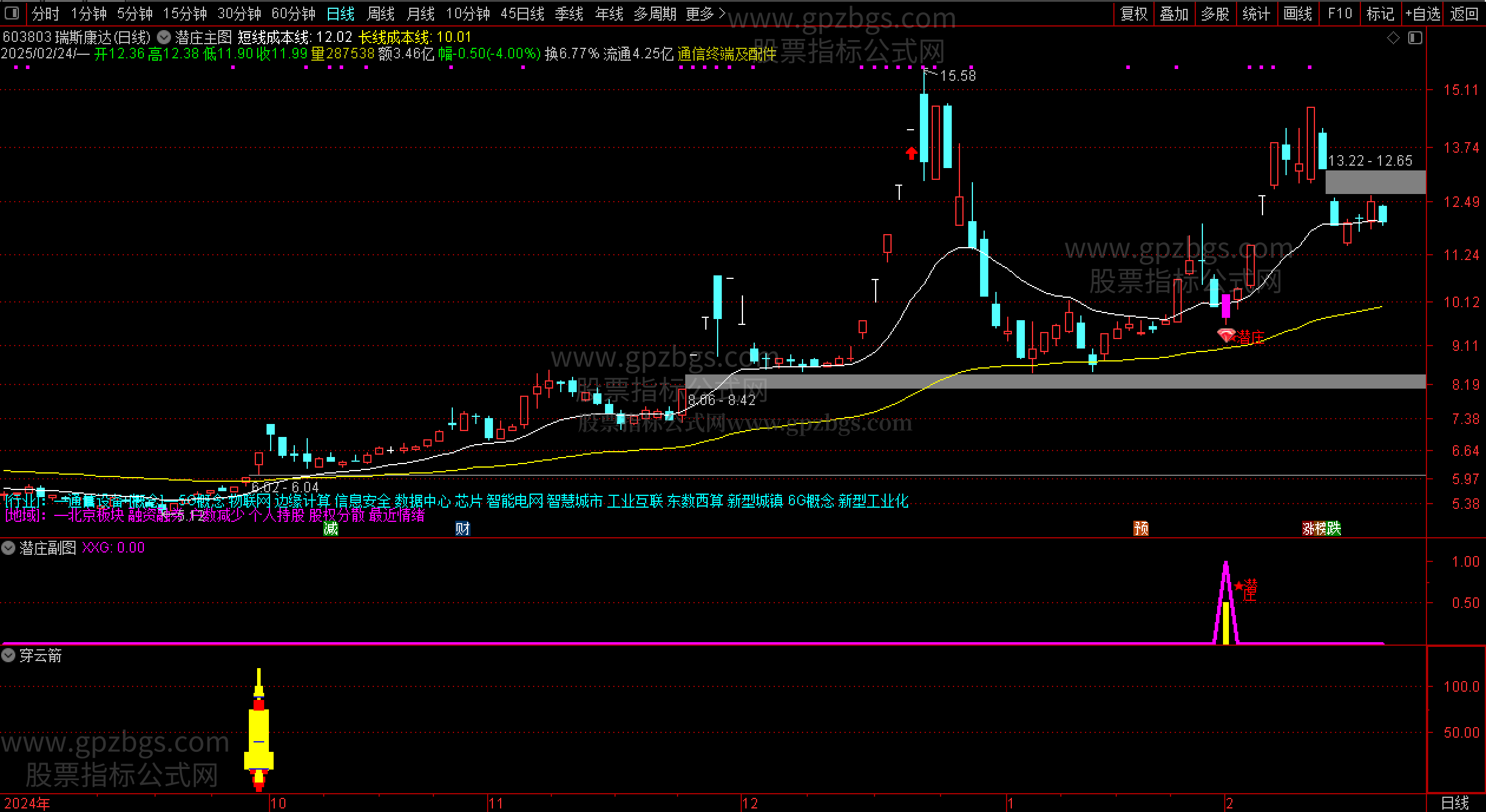Click the +自选 add to watchlist button
1486x812 pixels.
pos(1422,13)
